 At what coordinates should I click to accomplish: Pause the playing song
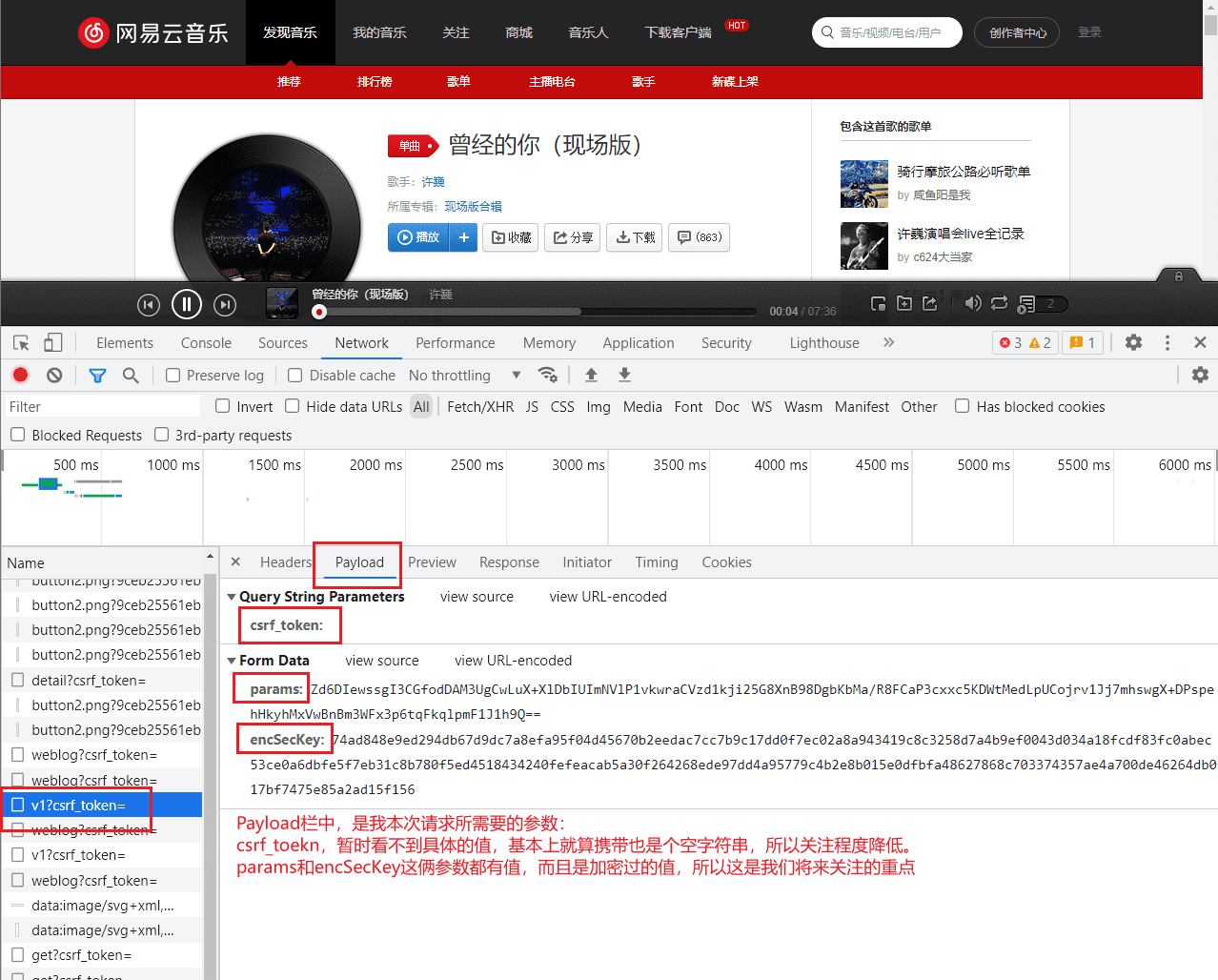186,305
